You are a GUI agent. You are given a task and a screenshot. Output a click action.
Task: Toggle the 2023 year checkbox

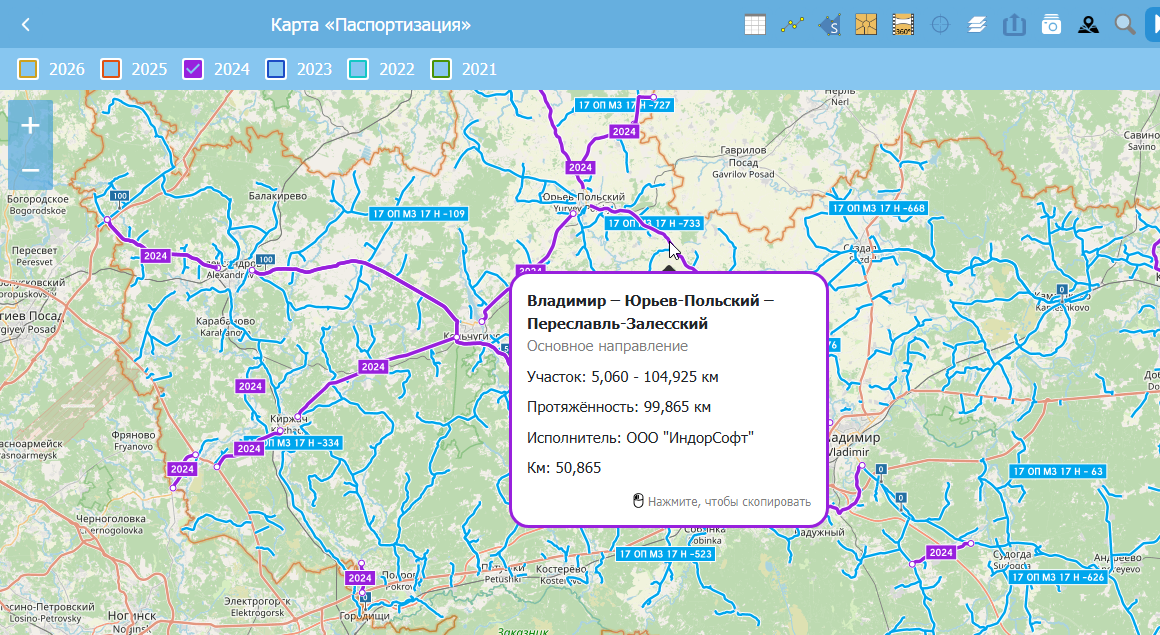276,69
